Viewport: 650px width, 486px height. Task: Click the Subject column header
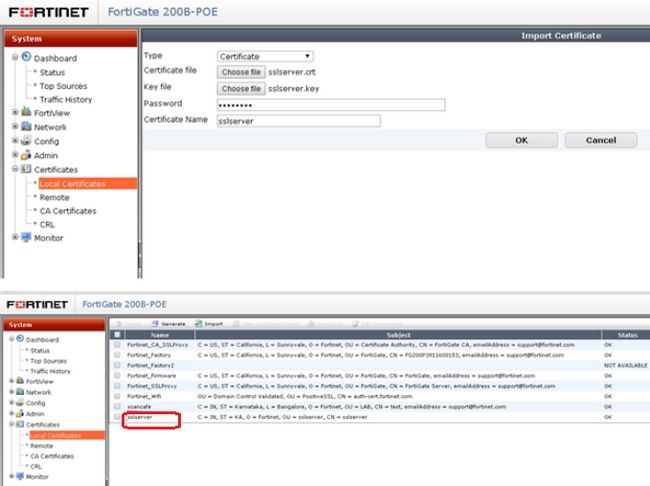click(x=398, y=335)
